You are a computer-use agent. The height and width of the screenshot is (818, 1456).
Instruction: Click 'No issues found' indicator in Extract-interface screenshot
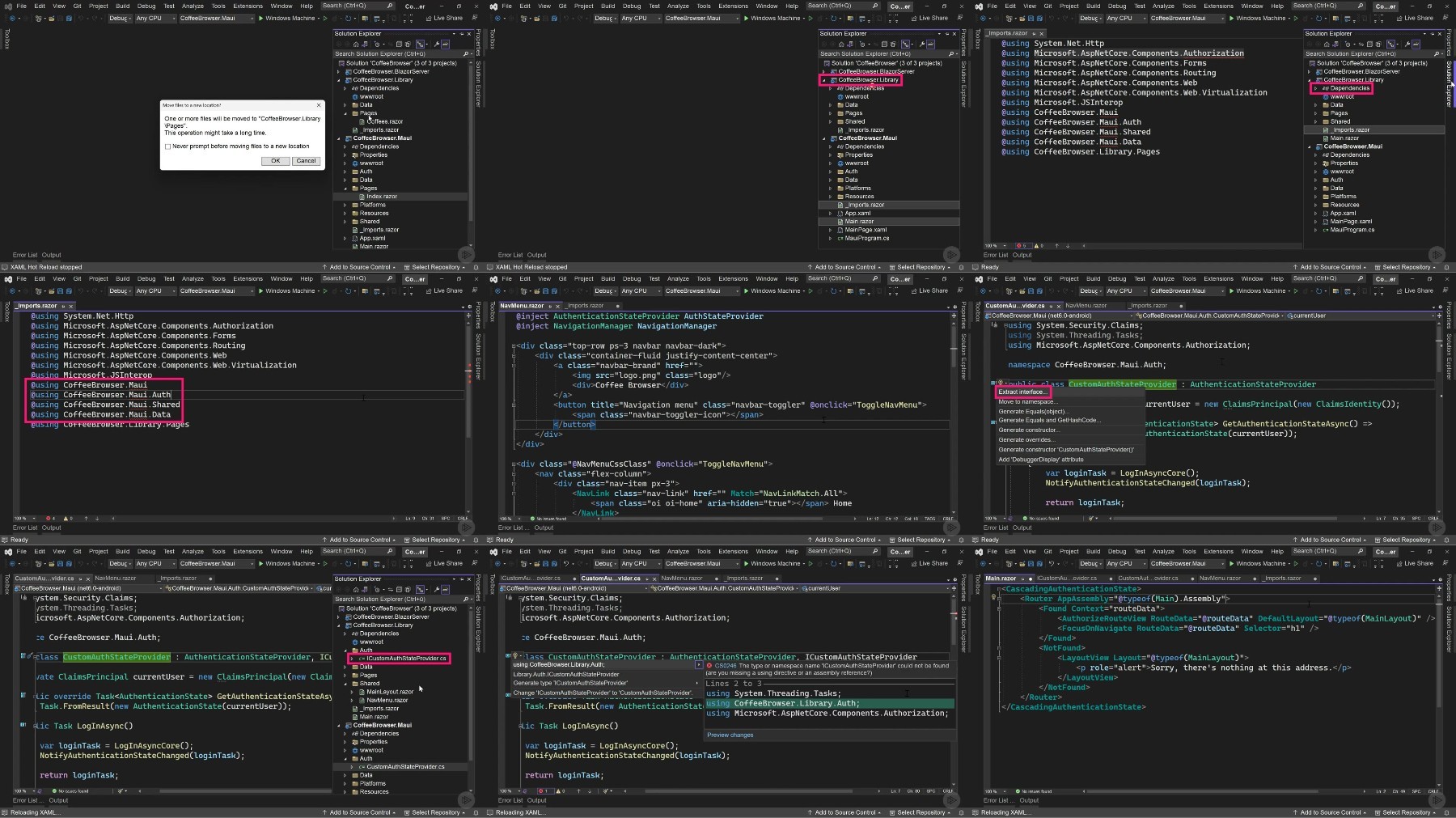(1041, 519)
